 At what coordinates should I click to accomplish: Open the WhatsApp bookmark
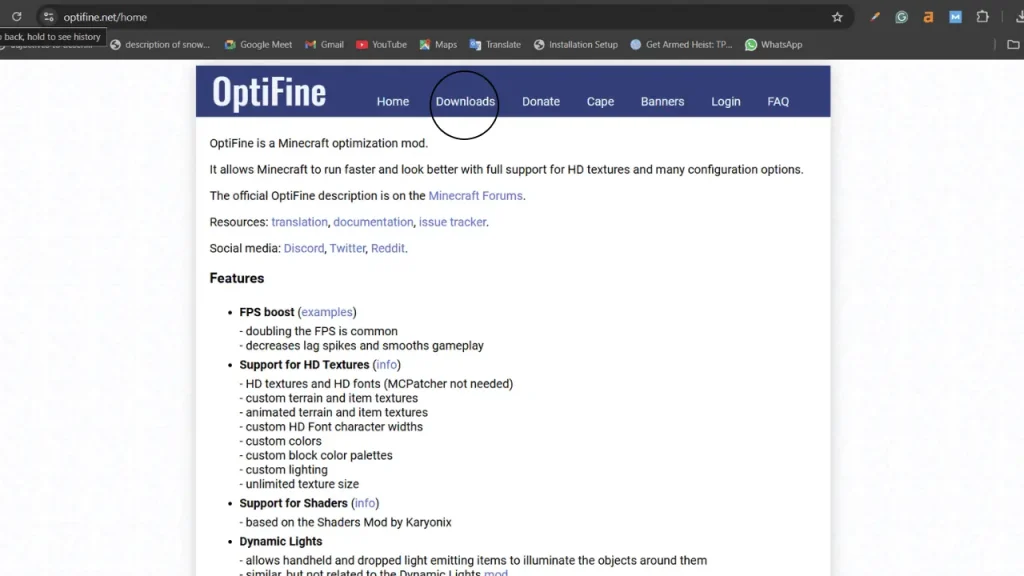[774, 44]
